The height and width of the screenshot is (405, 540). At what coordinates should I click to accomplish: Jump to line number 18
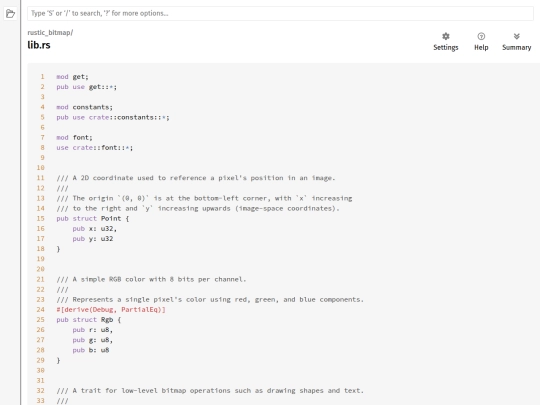click(41, 249)
